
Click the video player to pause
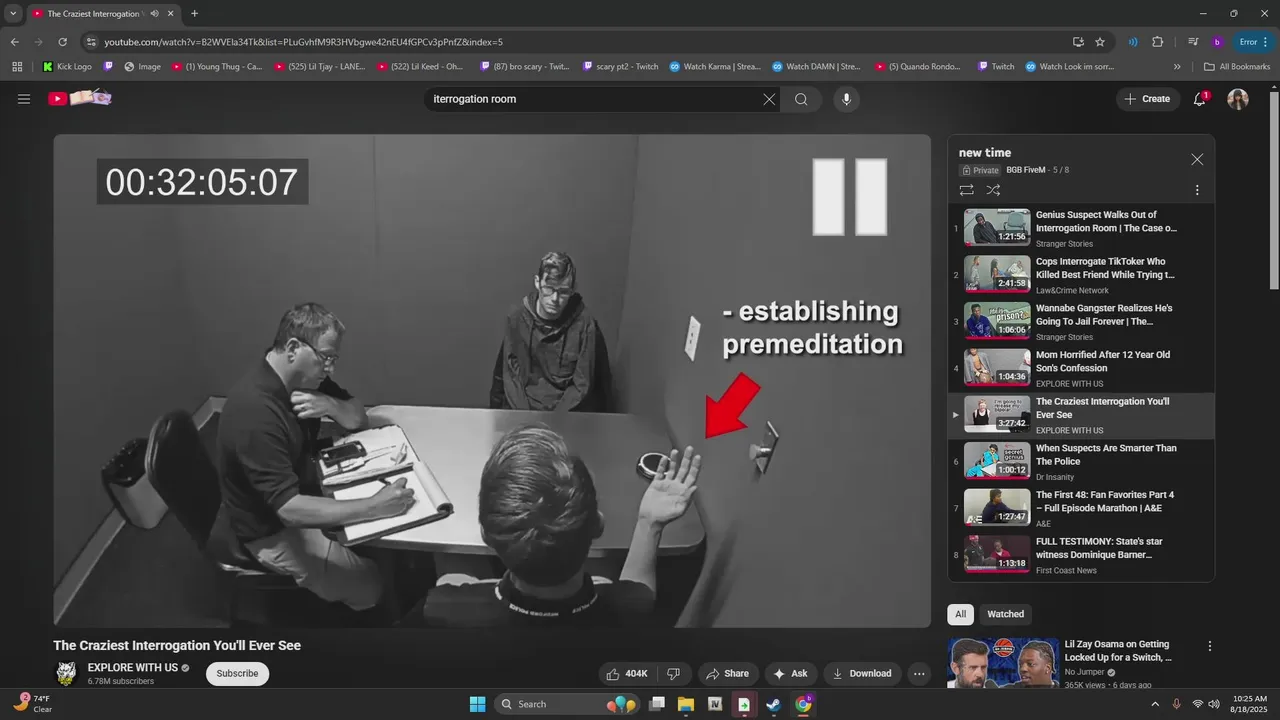click(492, 381)
